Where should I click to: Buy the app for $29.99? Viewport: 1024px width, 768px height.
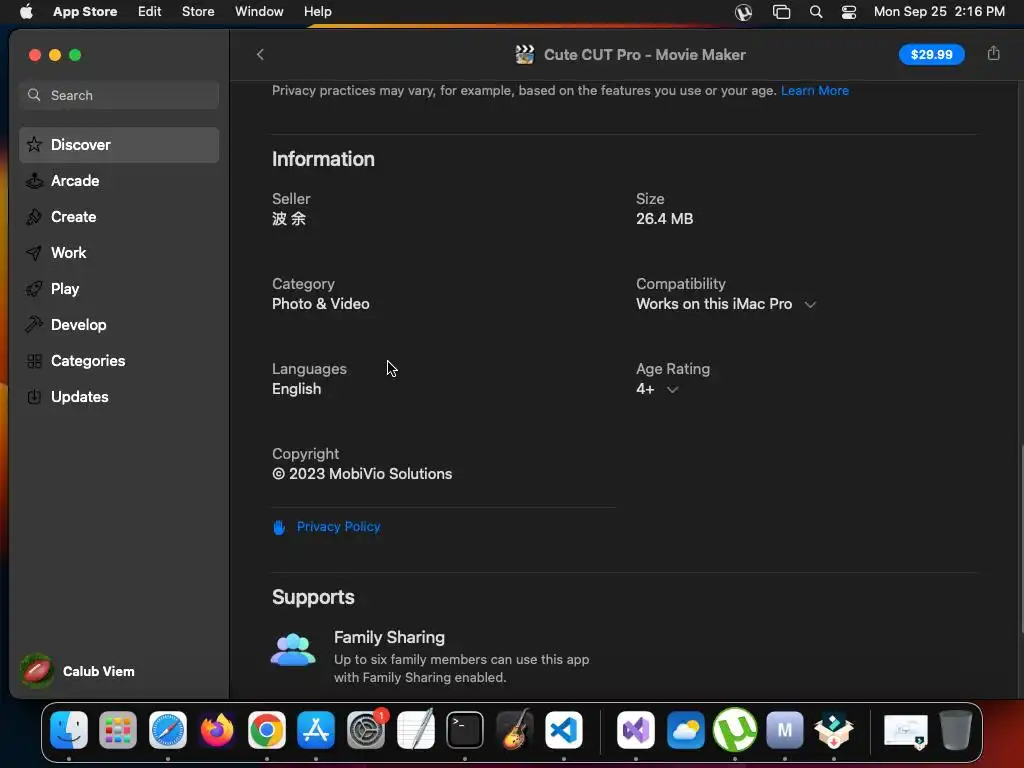point(931,54)
